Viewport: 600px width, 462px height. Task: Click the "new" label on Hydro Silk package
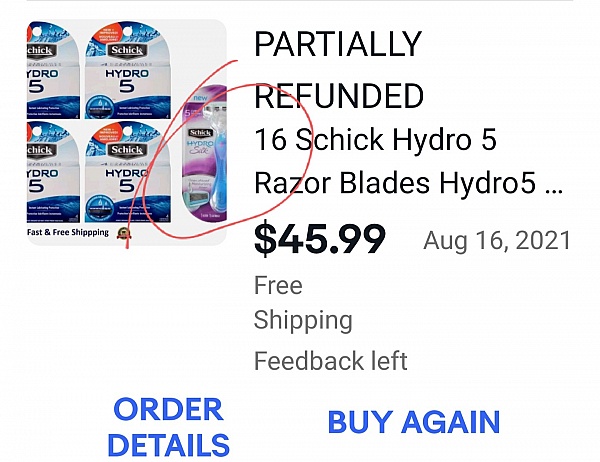(201, 98)
